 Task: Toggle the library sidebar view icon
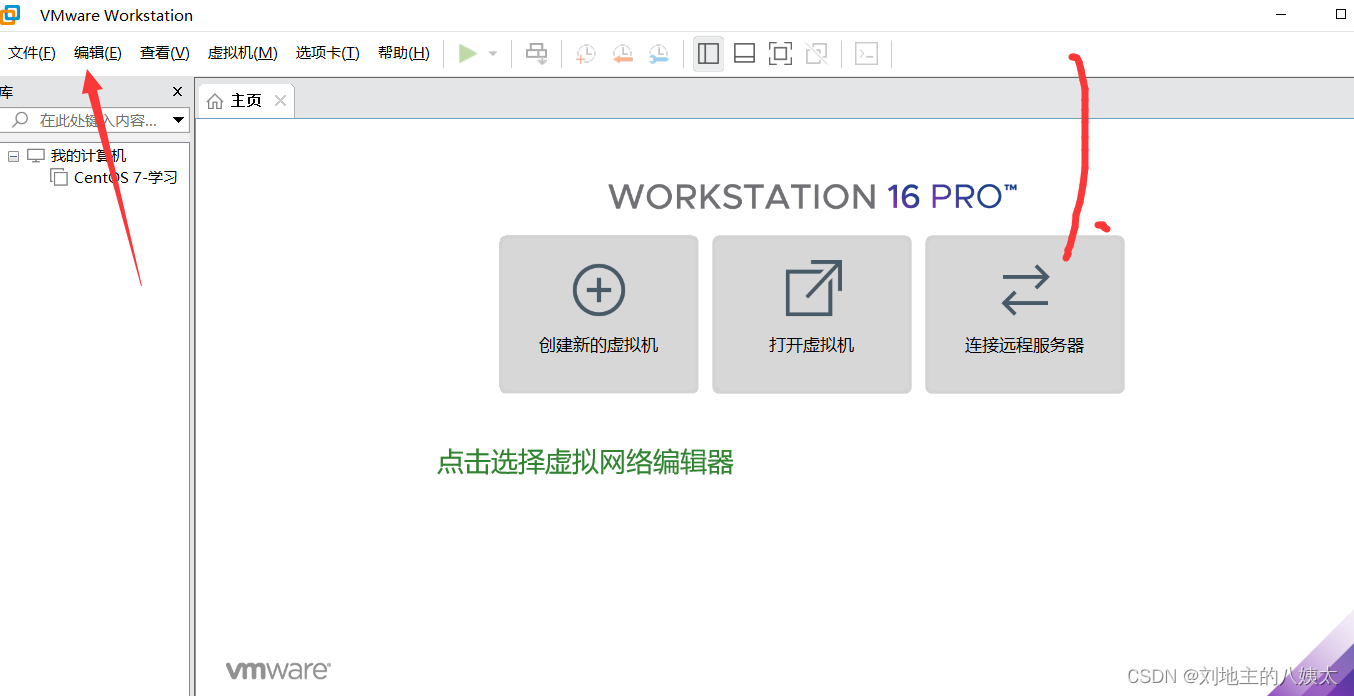click(709, 54)
